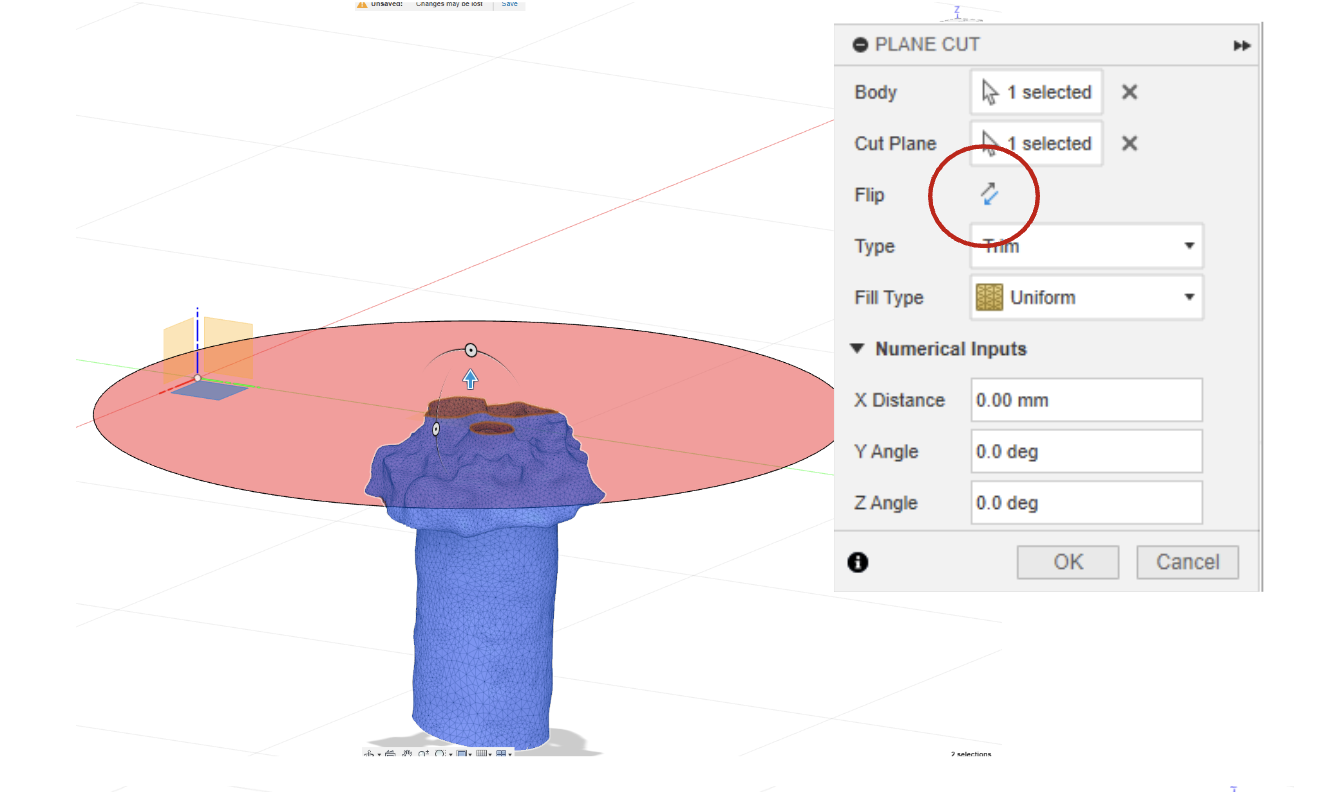This screenshot has height=792, width=1322.
Task: Cancel the Plane Cut operation
Action: pyautogui.click(x=1188, y=562)
